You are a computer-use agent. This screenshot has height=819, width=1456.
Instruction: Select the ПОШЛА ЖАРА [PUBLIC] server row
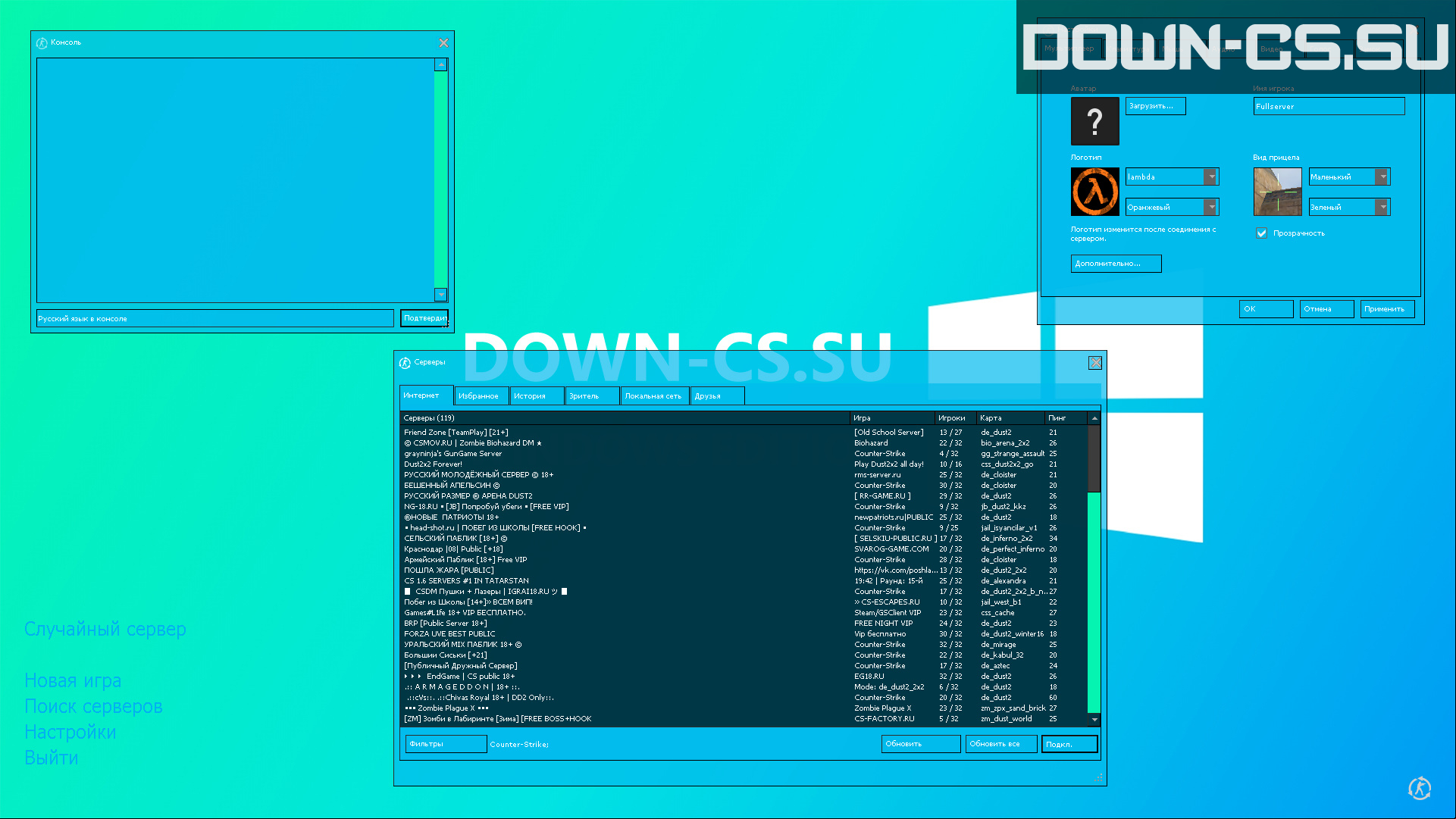(x=744, y=570)
